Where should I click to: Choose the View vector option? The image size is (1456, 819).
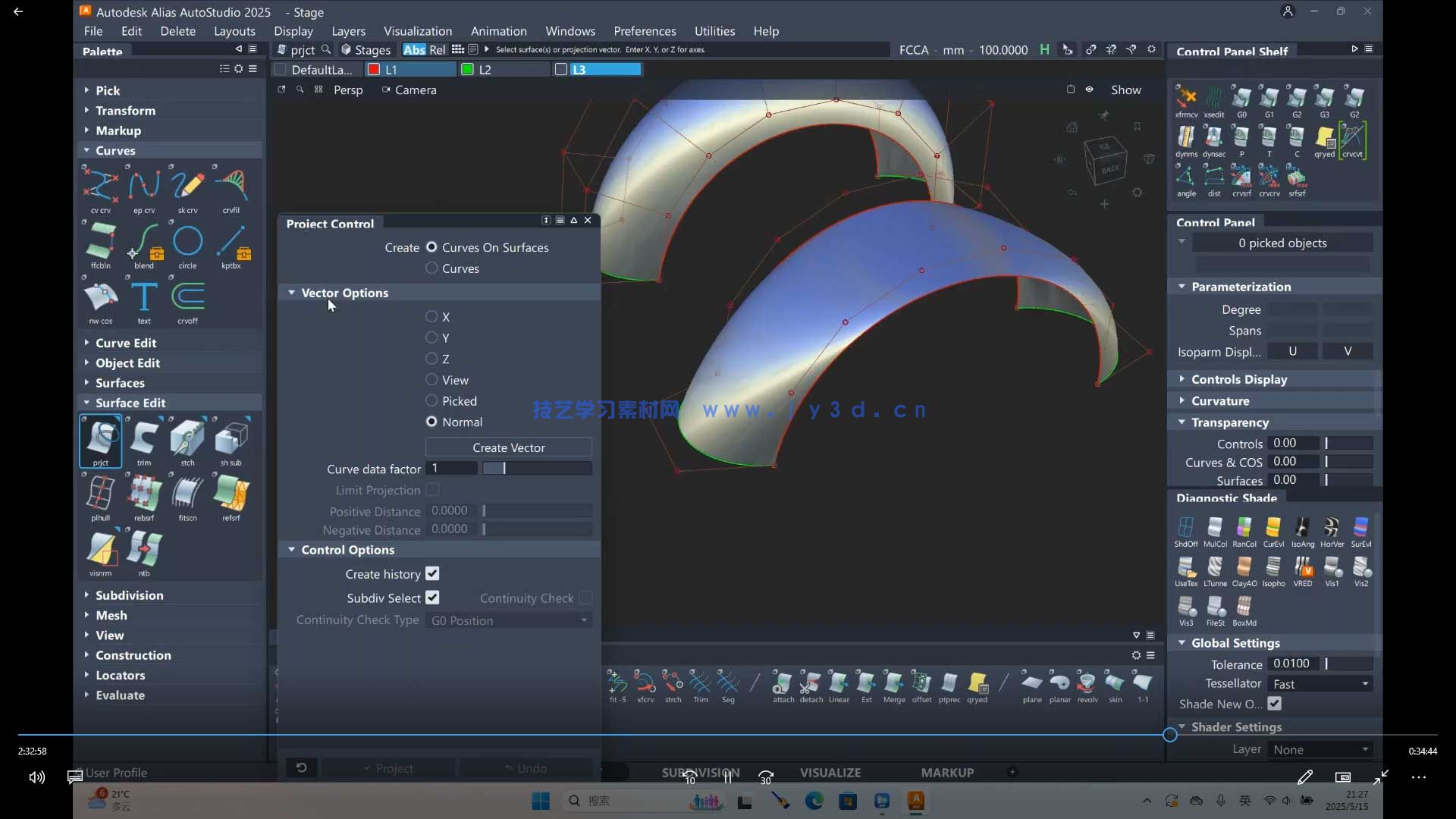coord(431,380)
